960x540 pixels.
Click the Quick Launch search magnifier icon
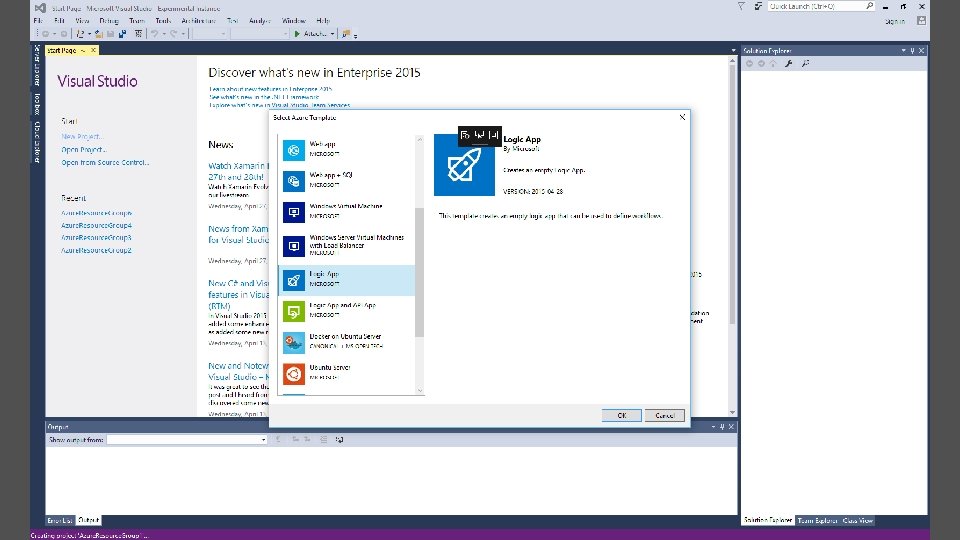coord(869,6)
